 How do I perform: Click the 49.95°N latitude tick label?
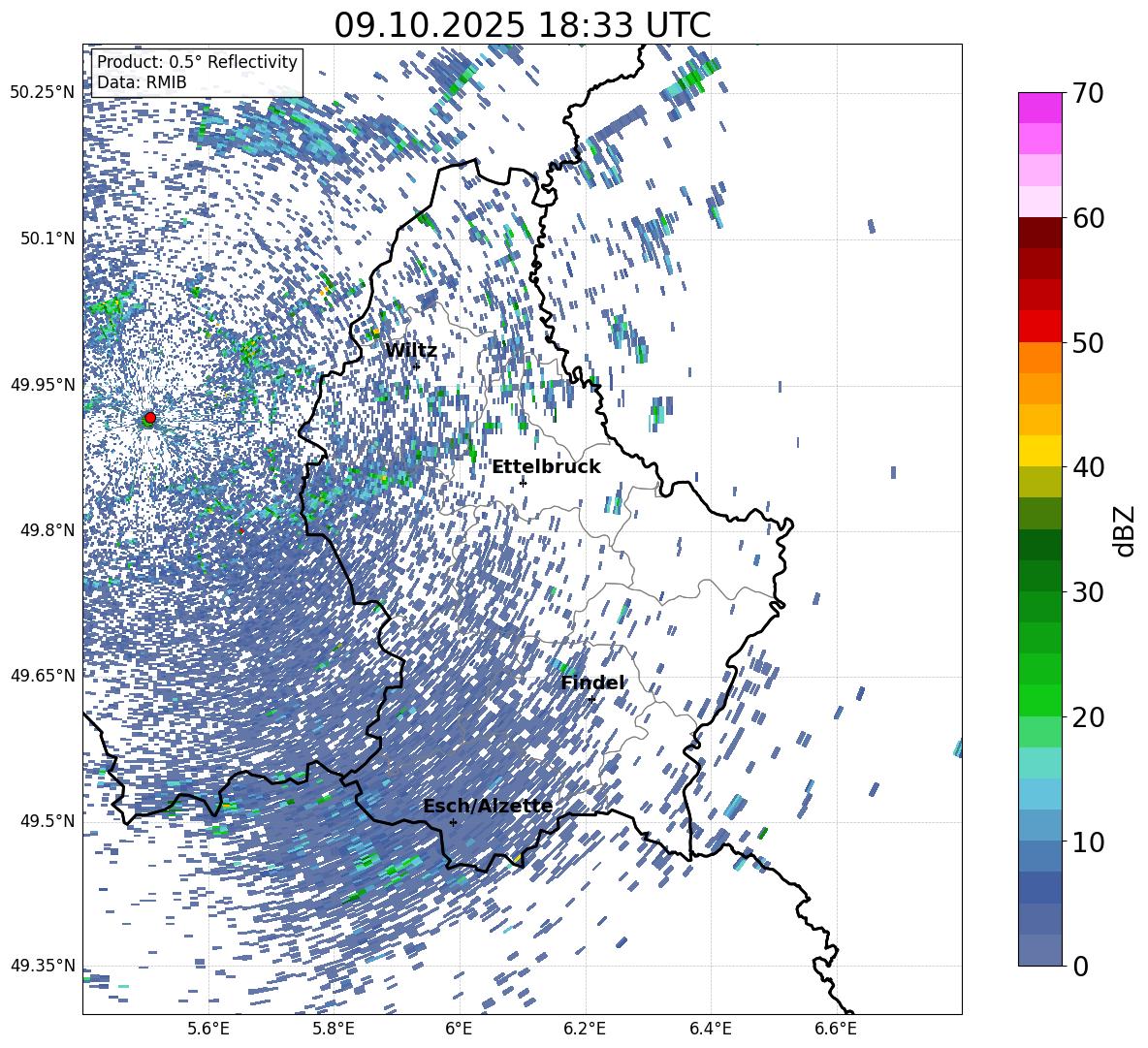[43, 385]
